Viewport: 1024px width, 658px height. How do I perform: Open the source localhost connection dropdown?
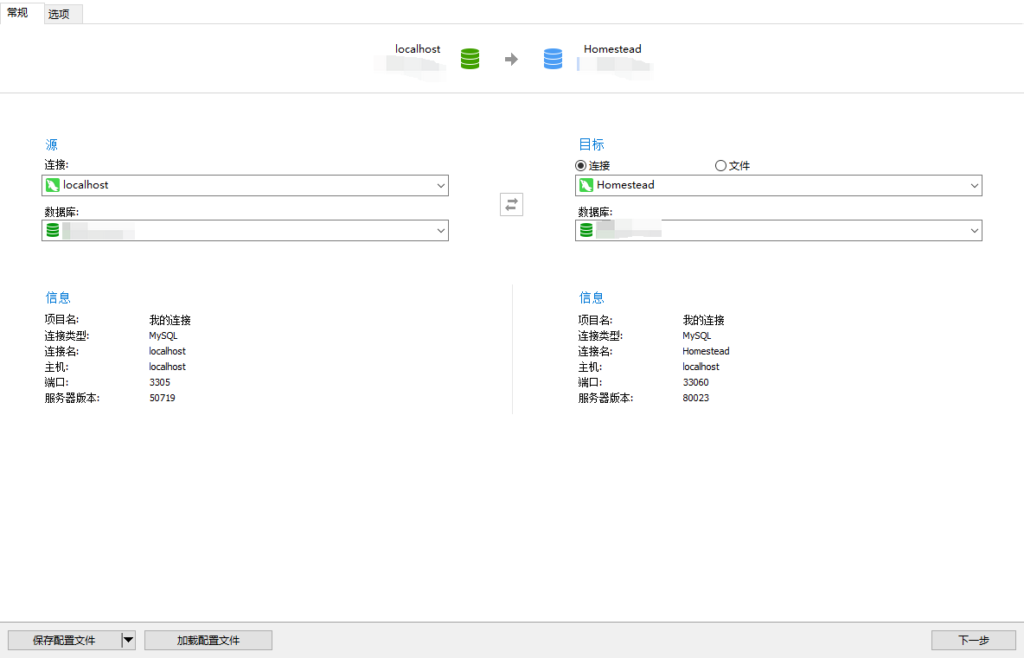pyautogui.click(x=441, y=185)
